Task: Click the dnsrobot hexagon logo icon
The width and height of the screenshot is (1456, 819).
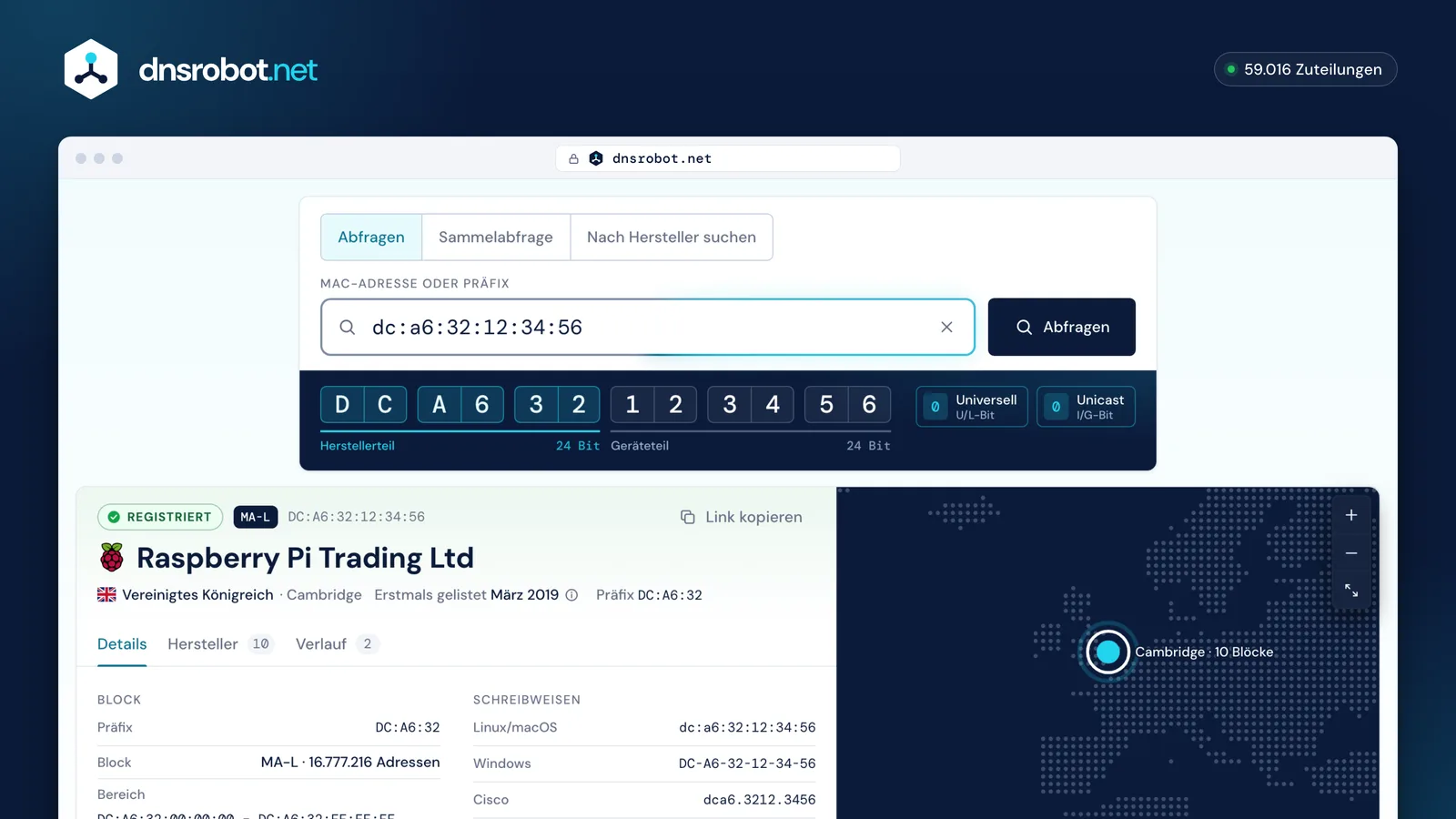Action: pos(91,69)
